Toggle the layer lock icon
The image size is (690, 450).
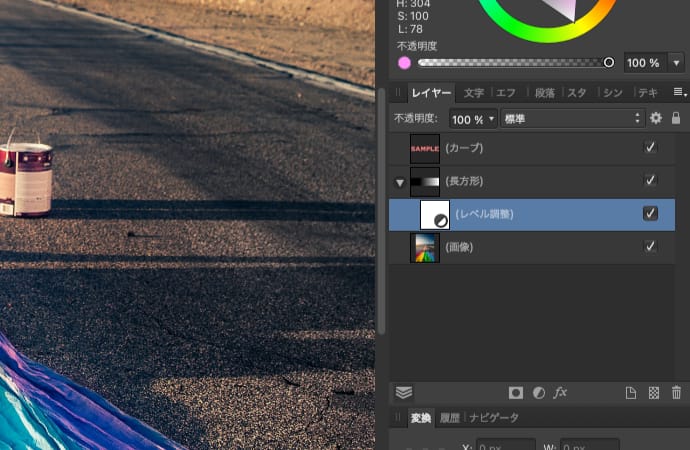click(x=676, y=118)
